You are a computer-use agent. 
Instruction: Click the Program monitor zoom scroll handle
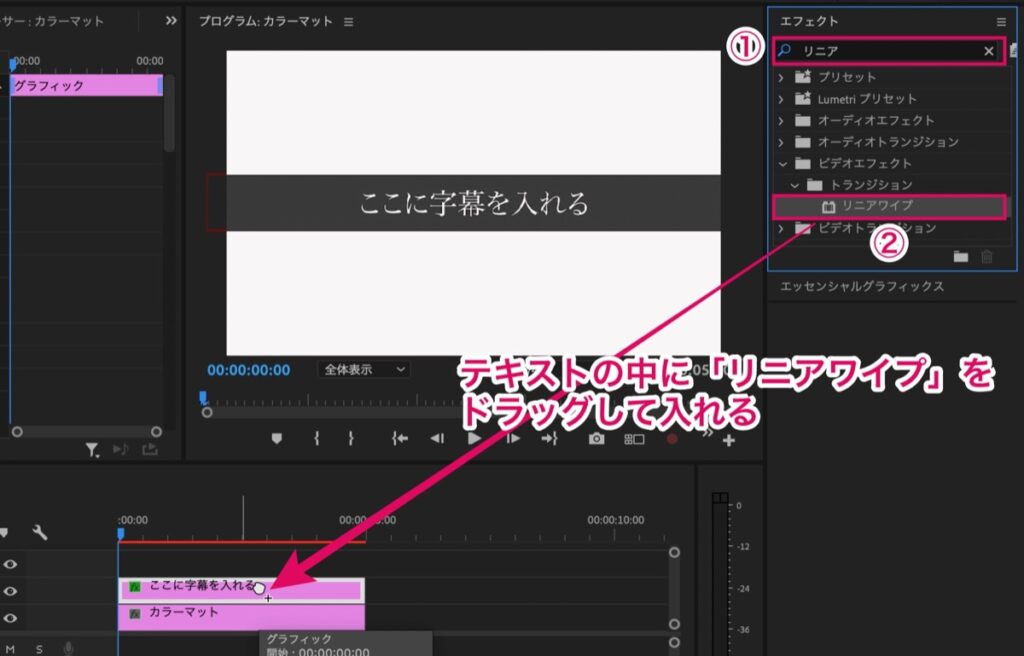click(x=207, y=413)
